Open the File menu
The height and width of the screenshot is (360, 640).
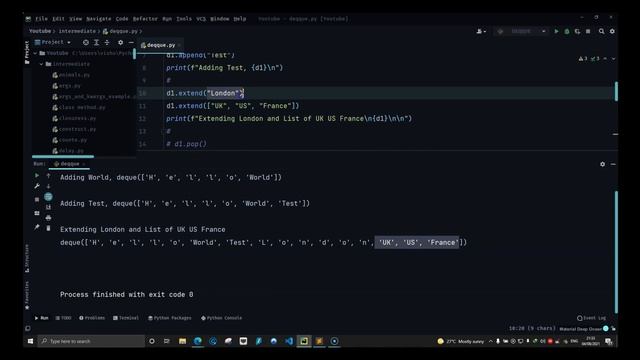41,19
